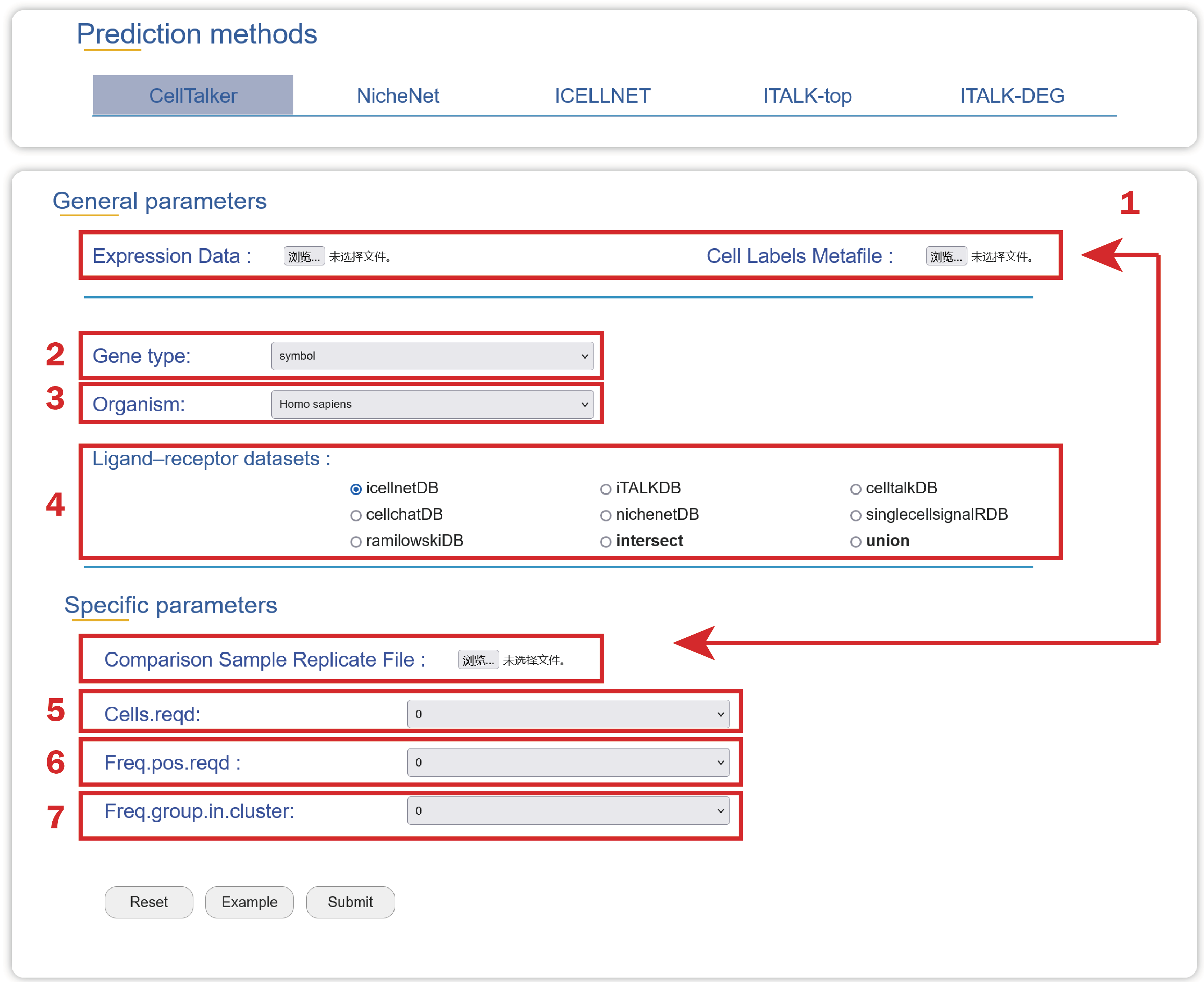
Task: Click the Reset button
Action: point(149,902)
